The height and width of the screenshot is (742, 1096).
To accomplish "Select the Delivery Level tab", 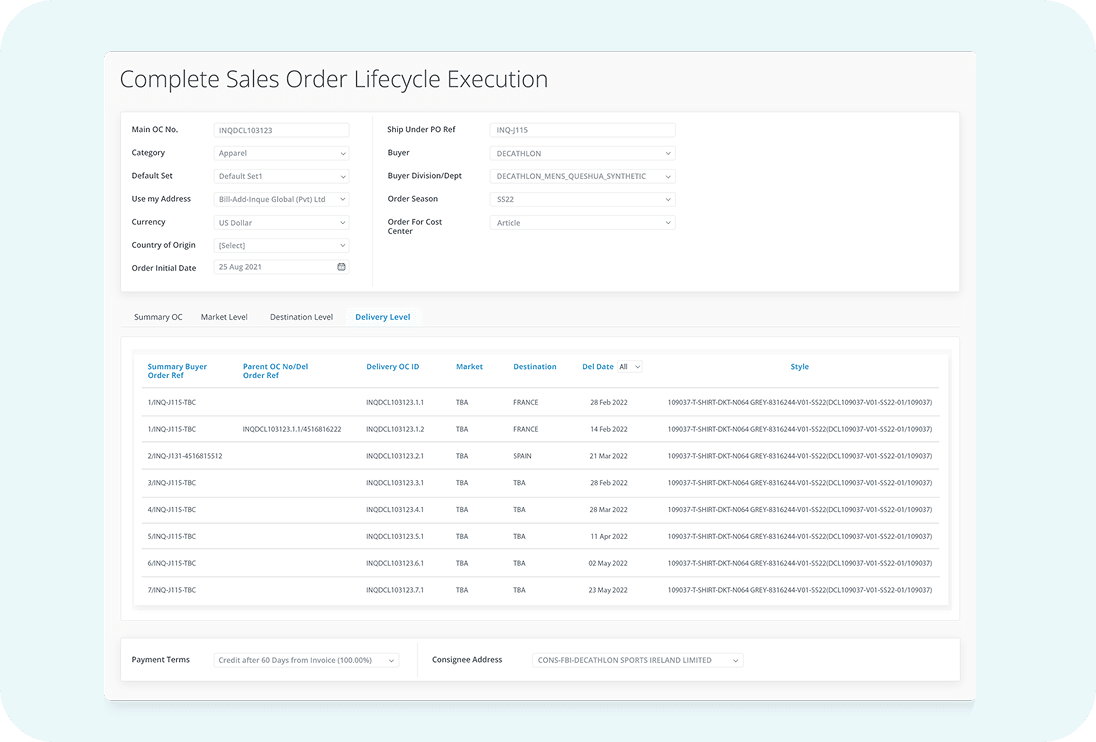I will (382, 317).
